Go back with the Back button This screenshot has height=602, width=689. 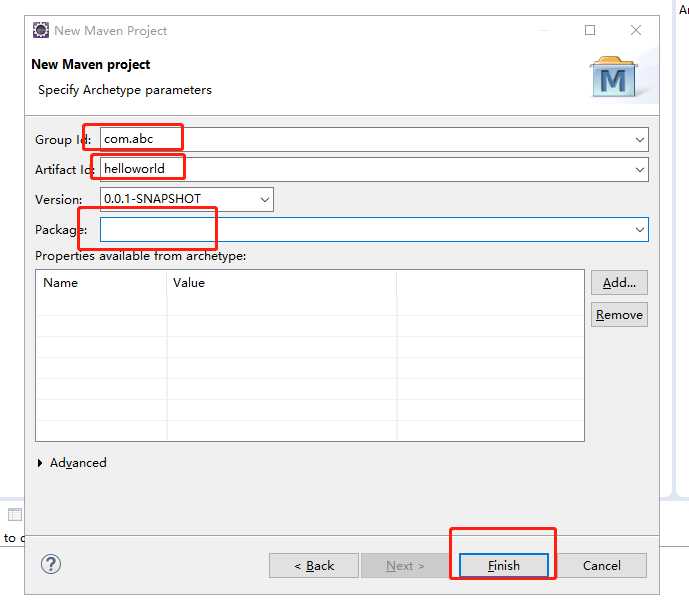pyautogui.click(x=314, y=565)
